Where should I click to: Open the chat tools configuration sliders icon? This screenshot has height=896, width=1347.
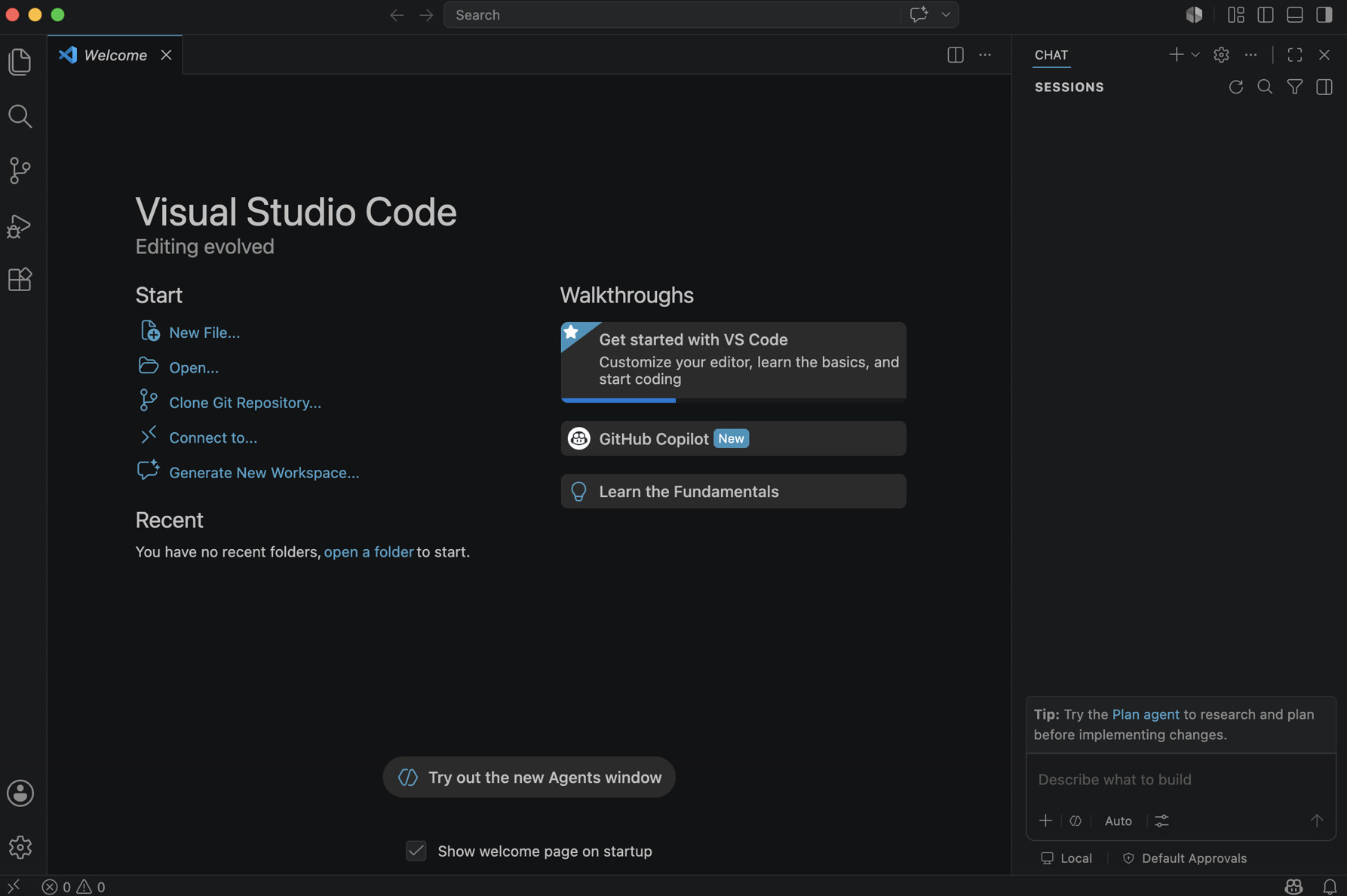click(1161, 821)
